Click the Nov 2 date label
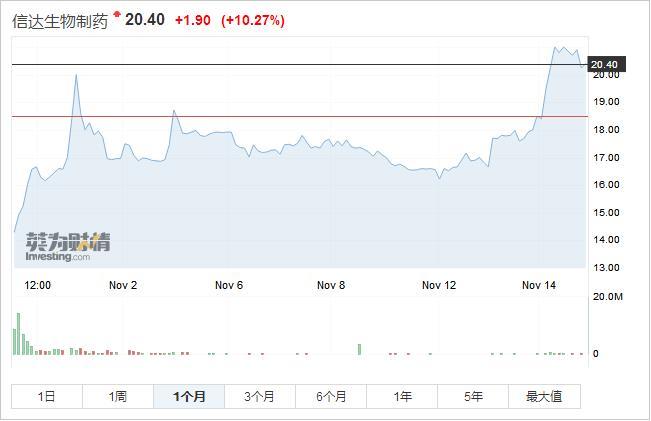 click(x=123, y=285)
